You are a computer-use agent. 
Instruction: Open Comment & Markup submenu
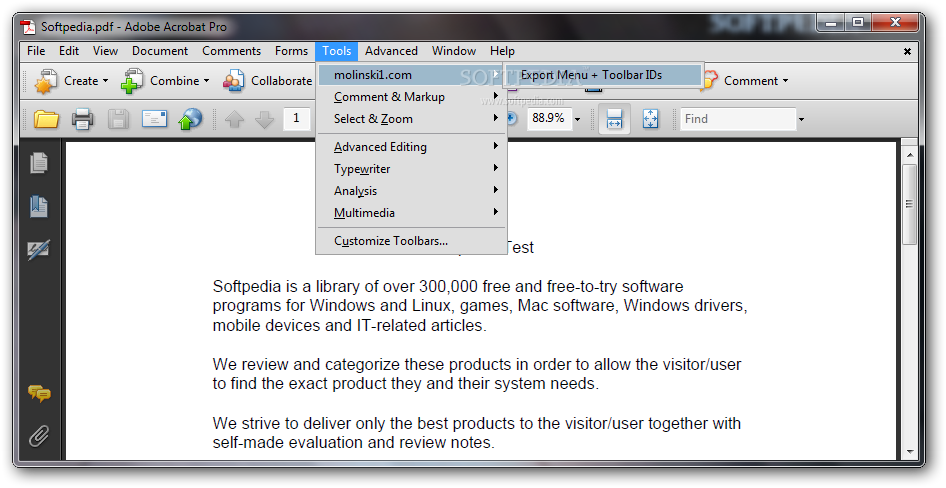pos(411,97)
